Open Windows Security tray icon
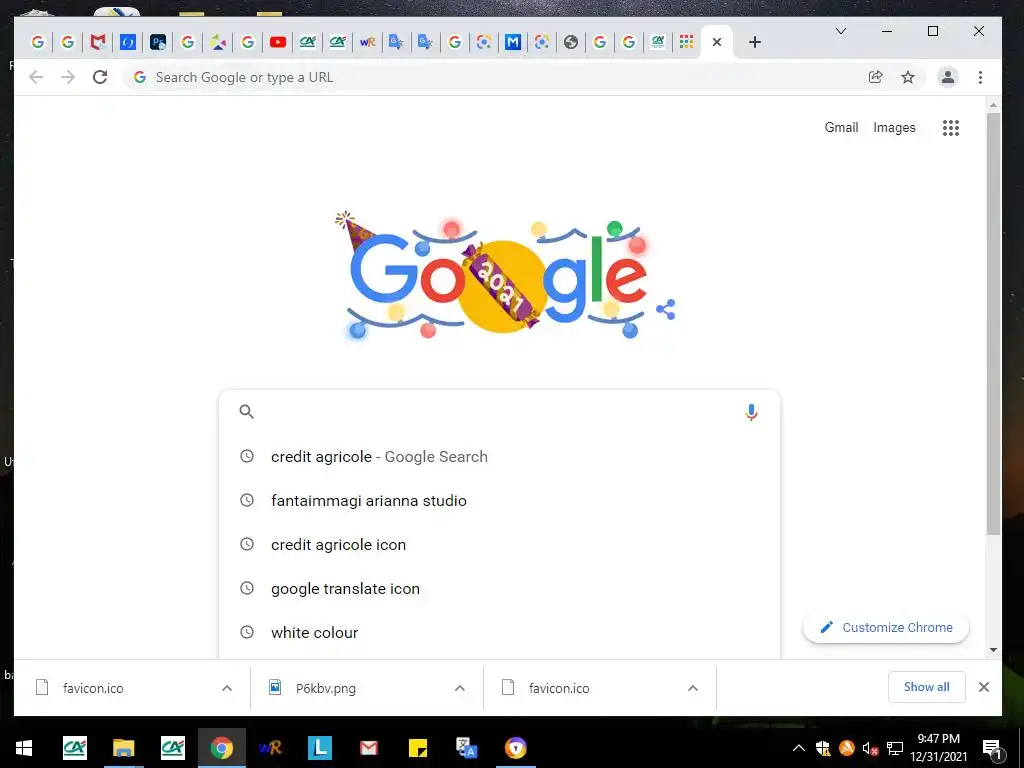The height and width of the screenshot is (768, 1024). (x=823, y=748)
